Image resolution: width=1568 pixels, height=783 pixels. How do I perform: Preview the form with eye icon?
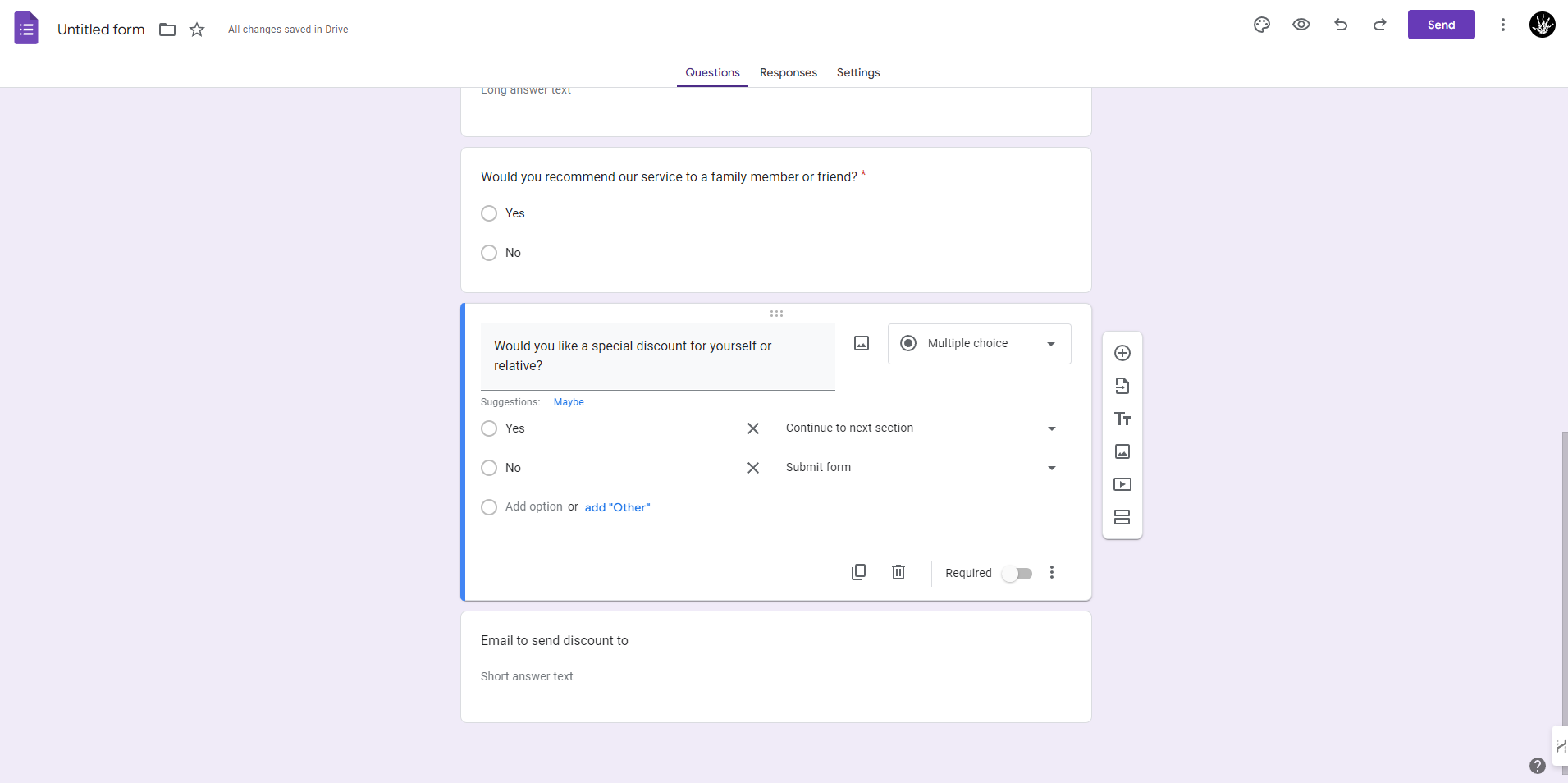click(1301, 25)
